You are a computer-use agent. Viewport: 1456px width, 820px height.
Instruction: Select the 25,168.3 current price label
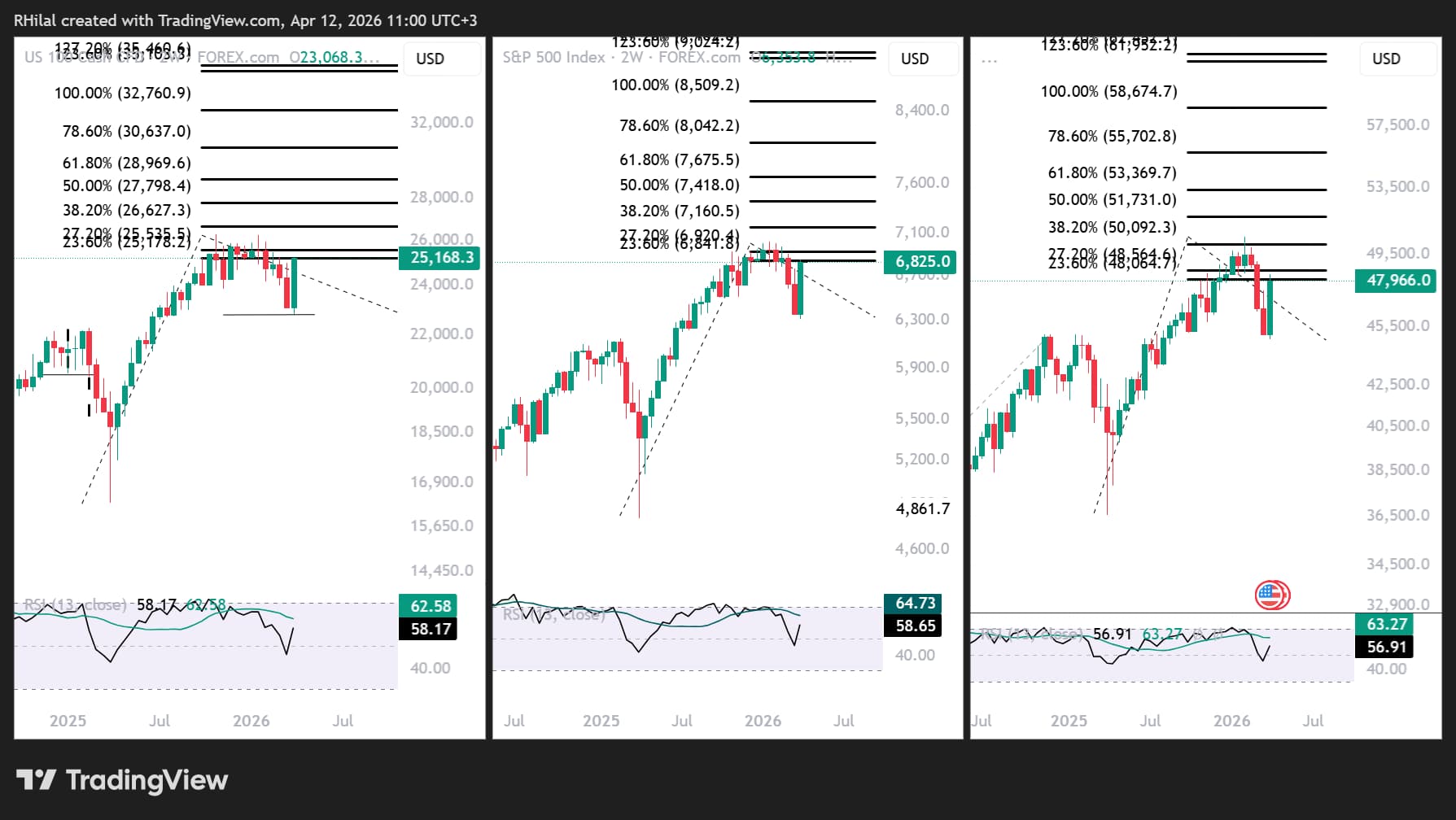(x=440, y=258)
